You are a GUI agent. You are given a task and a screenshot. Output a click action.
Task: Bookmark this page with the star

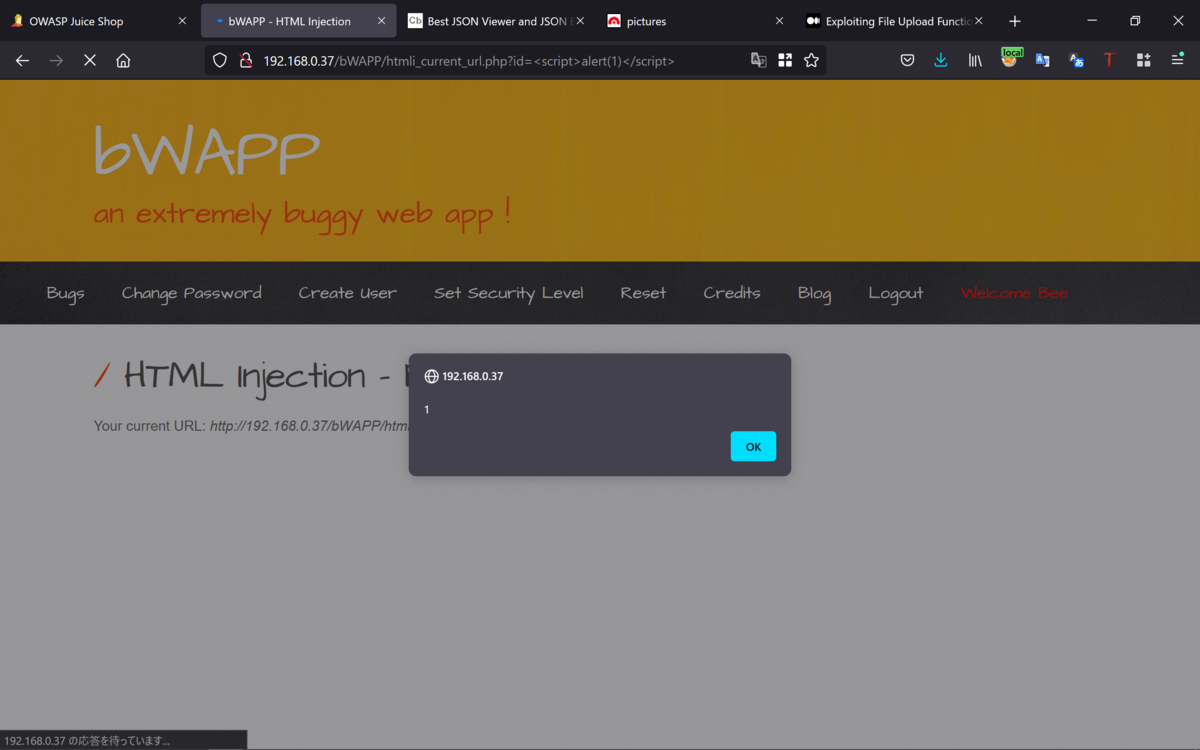811,60
